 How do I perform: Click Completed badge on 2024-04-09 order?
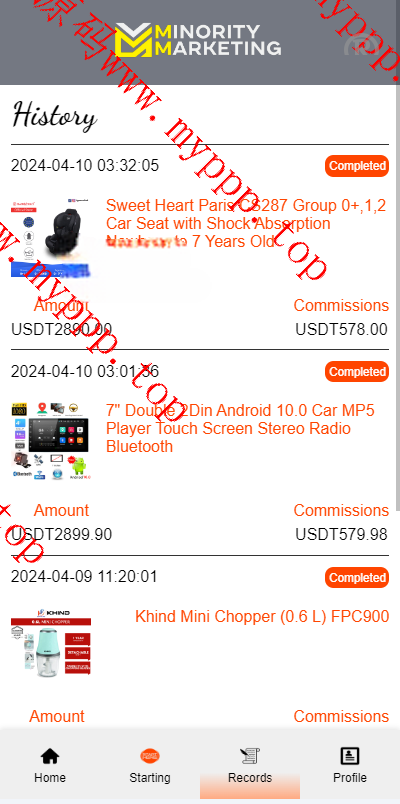point(357,577)
